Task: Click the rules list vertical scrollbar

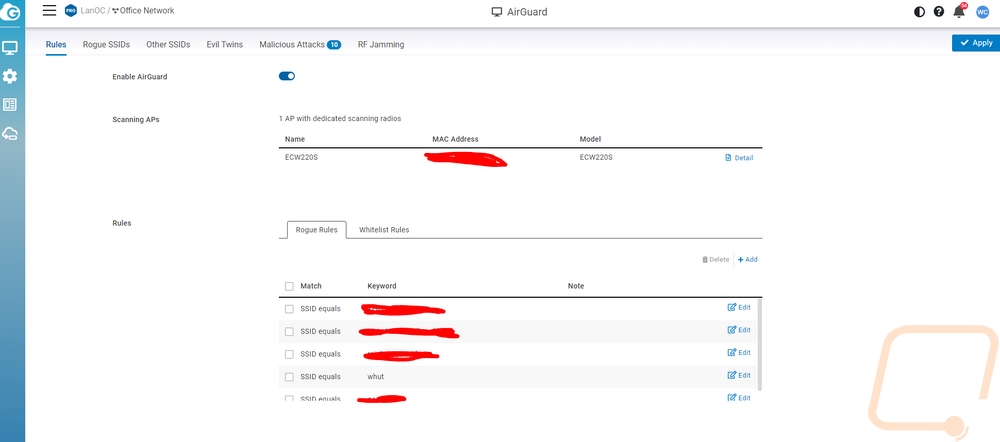Action: pos(760,344)
